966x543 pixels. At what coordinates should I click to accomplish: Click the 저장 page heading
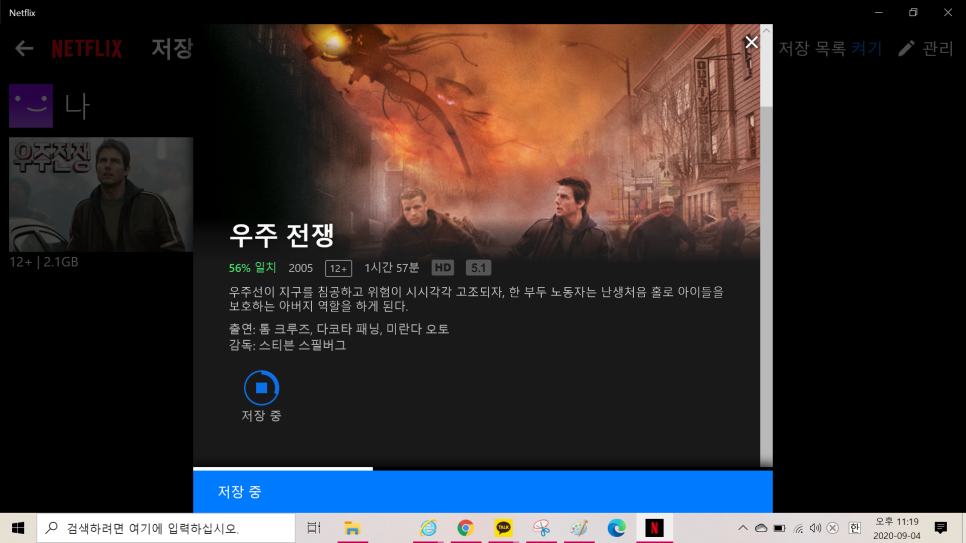pos(172,48)
